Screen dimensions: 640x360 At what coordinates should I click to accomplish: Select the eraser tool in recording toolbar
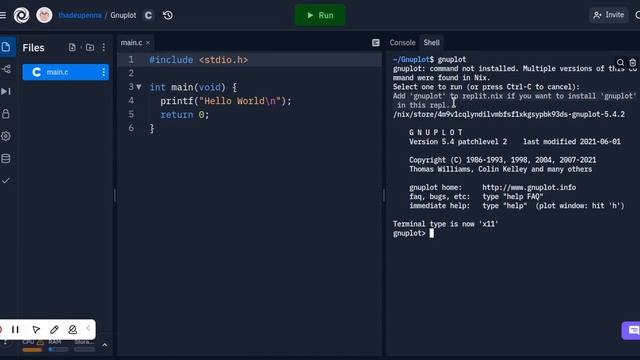click(73, 329)
